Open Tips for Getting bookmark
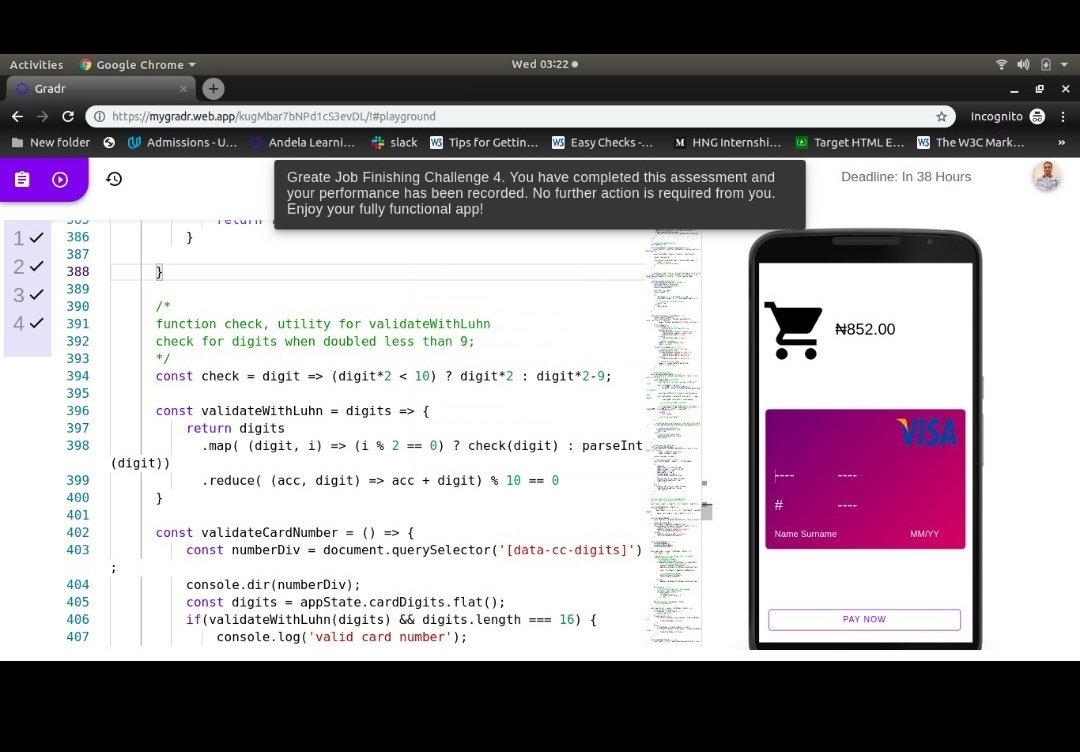1080x752 pixels. 484,143
